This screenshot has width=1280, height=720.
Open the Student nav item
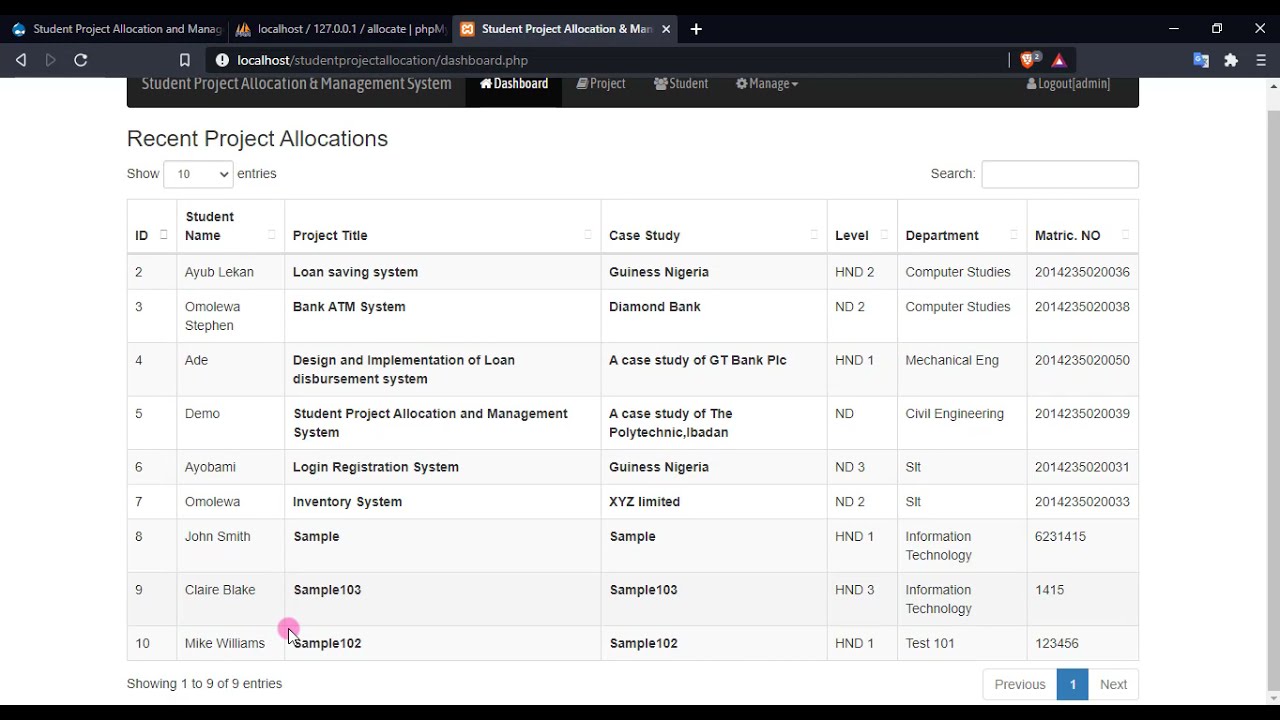[x=681, y=84]
